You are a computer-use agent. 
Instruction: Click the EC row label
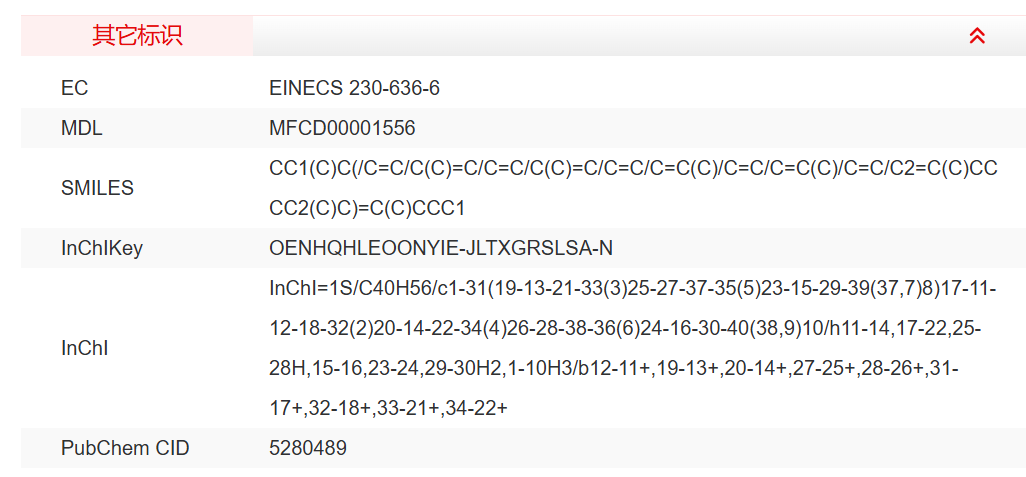(74, 88)
